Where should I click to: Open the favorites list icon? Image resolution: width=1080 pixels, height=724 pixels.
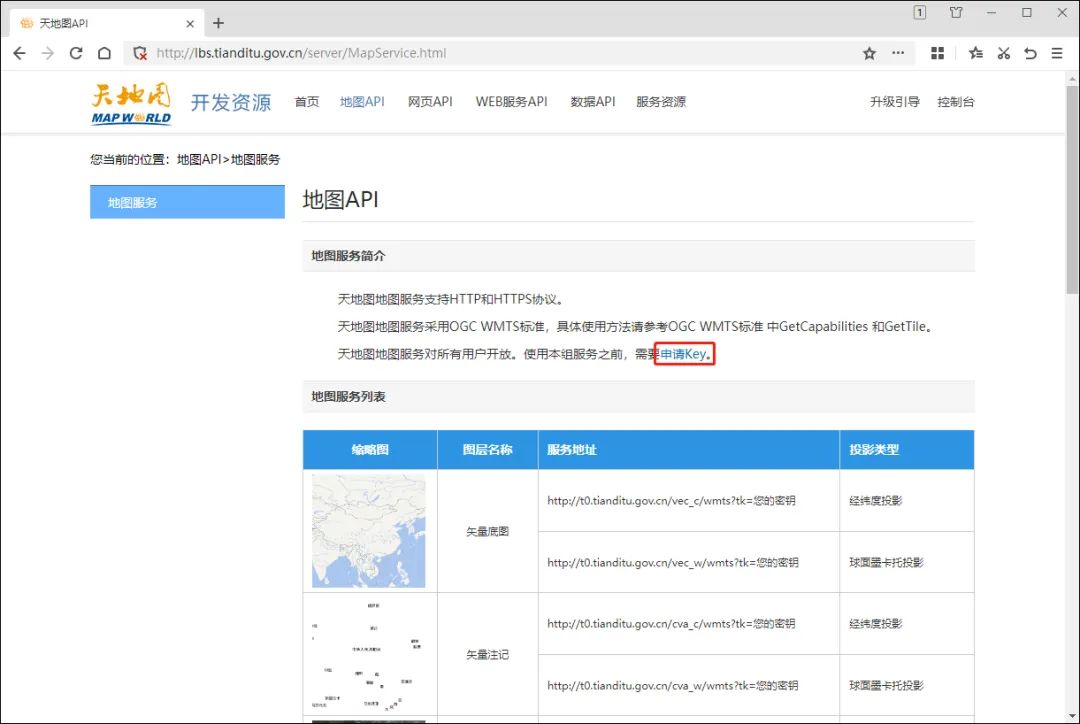(x=975, y=53)
